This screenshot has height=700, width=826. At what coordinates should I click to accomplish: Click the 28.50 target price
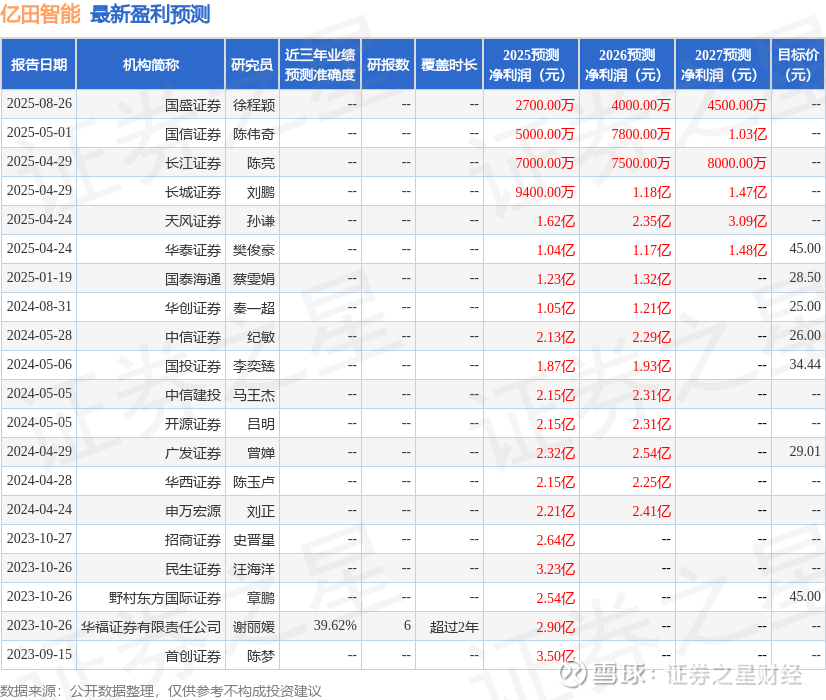point(805,277)
